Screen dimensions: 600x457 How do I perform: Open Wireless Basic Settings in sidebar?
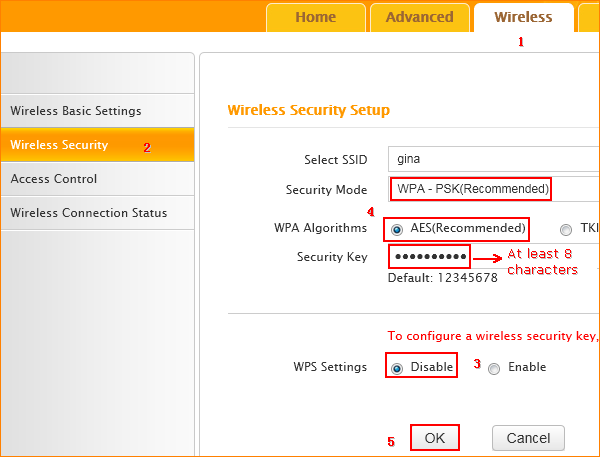tap(76, 111)
